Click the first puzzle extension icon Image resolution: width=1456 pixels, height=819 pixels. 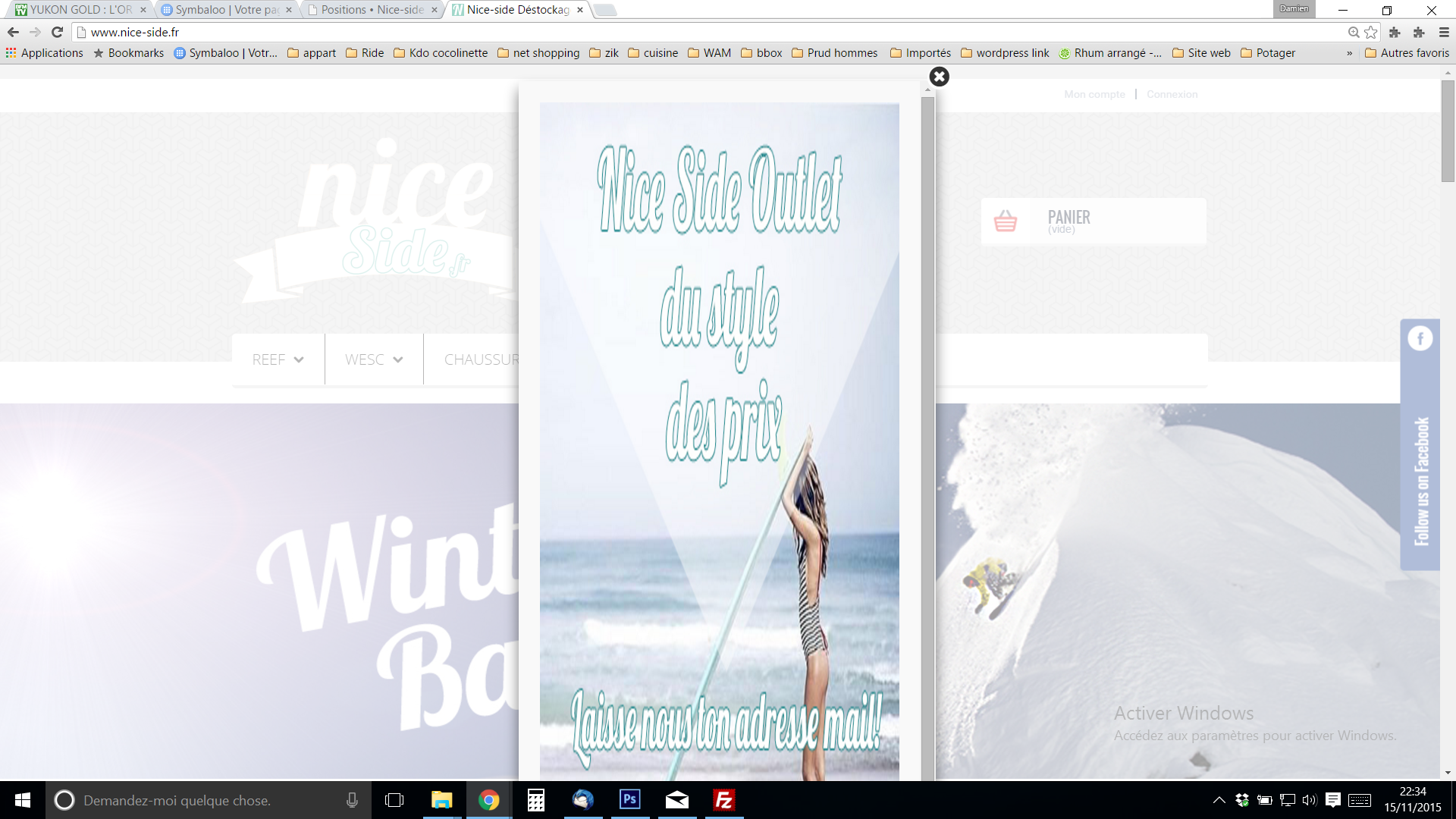coord(1395,32)
